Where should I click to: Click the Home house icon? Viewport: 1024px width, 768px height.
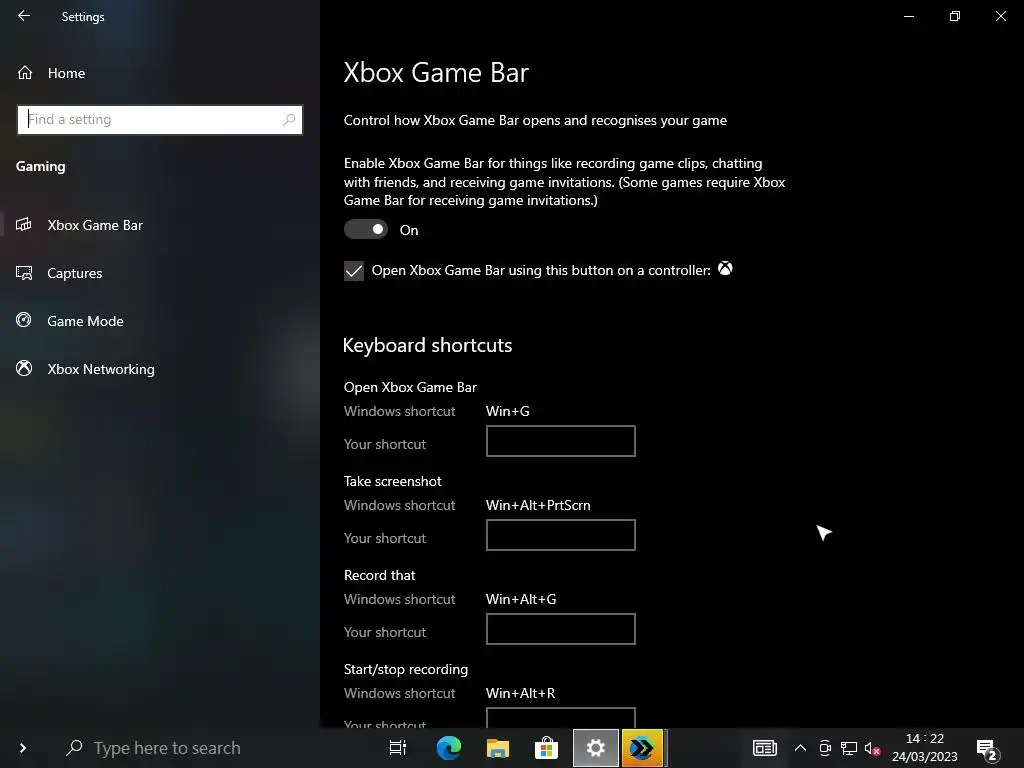pos(25,72)
